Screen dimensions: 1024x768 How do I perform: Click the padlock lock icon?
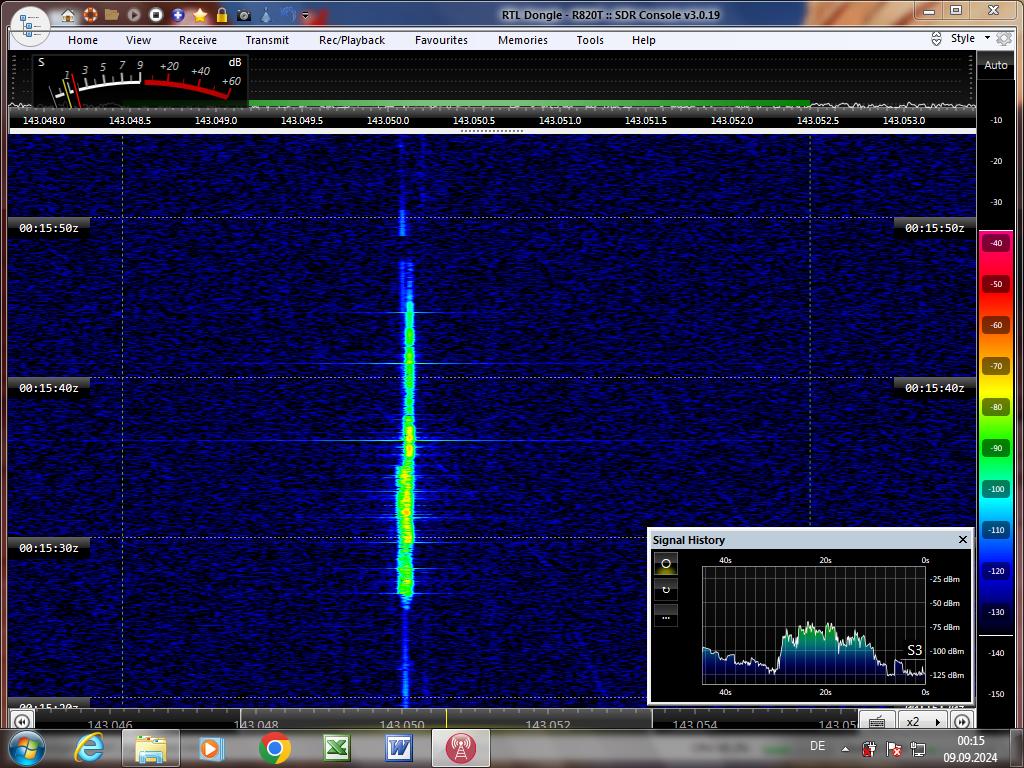point(222,14)
